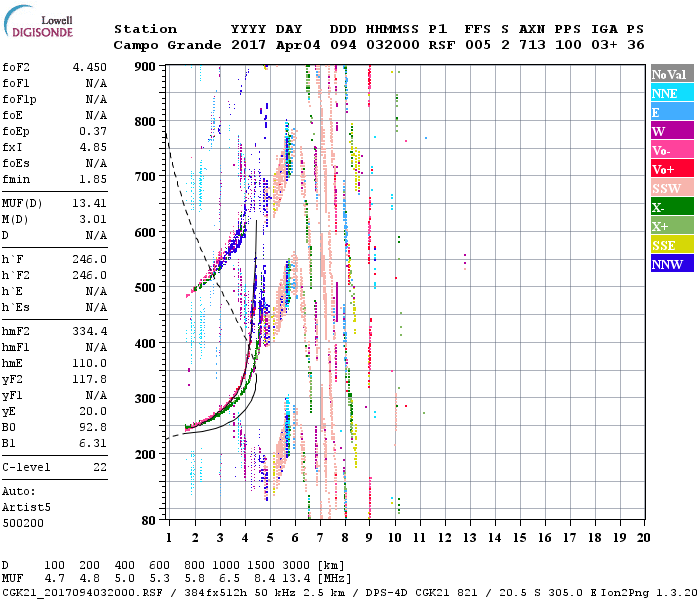Click the 5 MHz frequency axis label
Image resolution: width=700 pixels, height=600 pixels.
coord(270,538)
